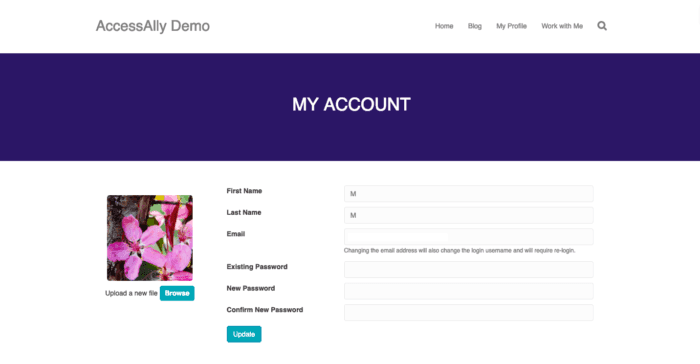Click the MY ACCOUNT banner heading
Image resolution: width=700 pixels, height=364 pixels.
click(351, 105)
